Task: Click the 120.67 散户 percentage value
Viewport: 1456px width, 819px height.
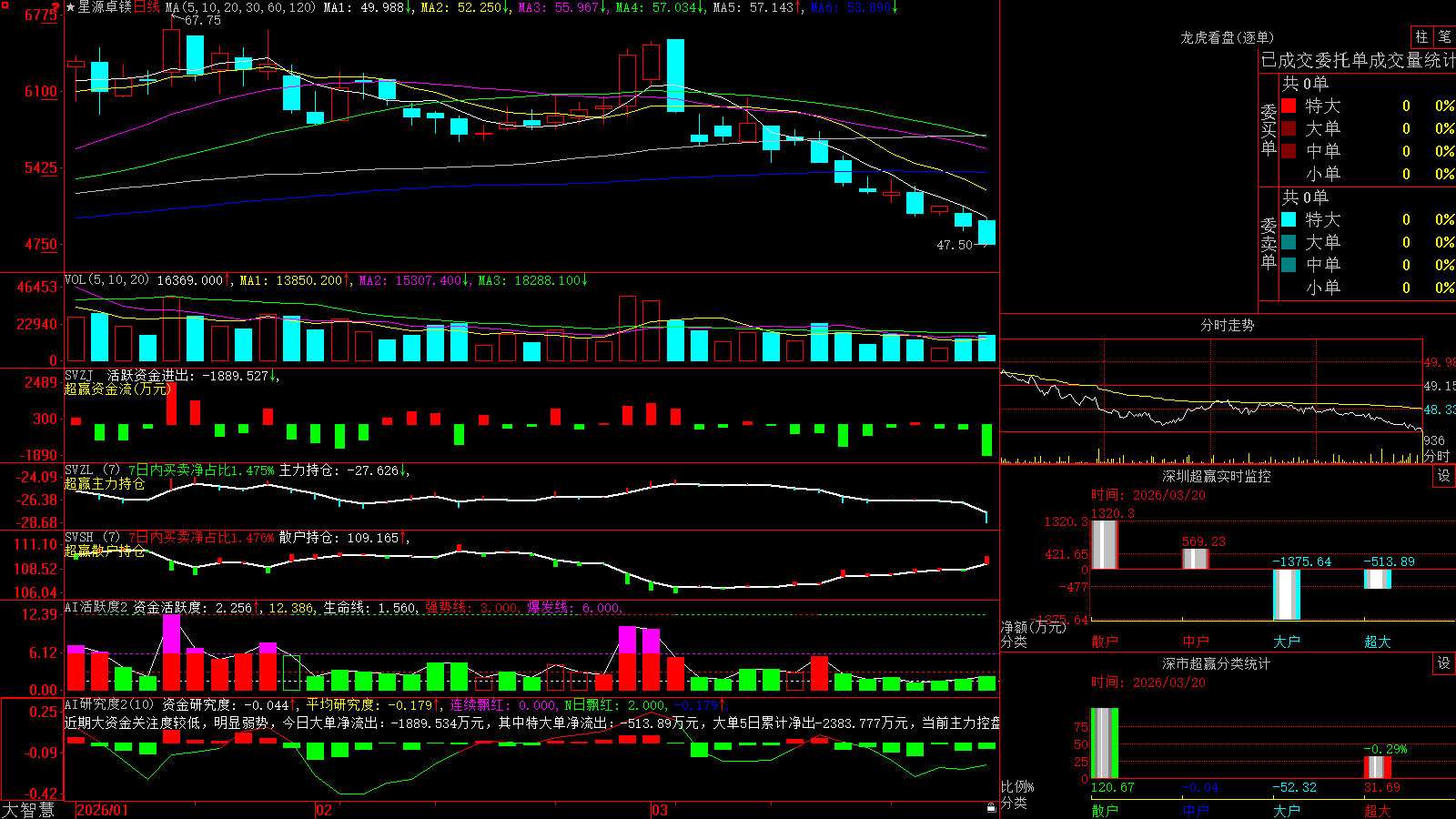Action: coord(1113,787)
